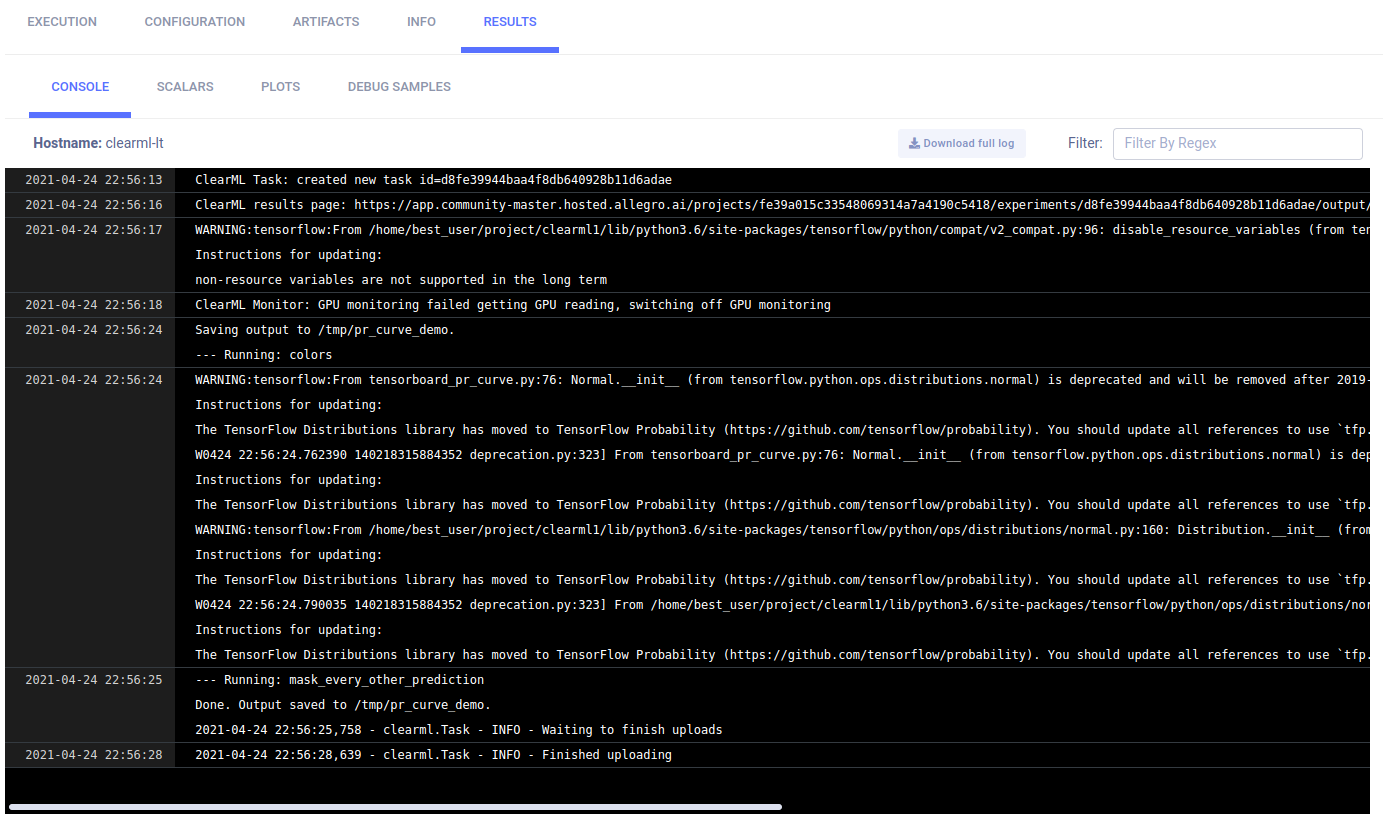Image resolution: width=1383 pixels, height=814 pixels.
Task: Click the timestamp 2021-04-24 22:56:16
Action: pyautogui.click(x=93, y=205)
